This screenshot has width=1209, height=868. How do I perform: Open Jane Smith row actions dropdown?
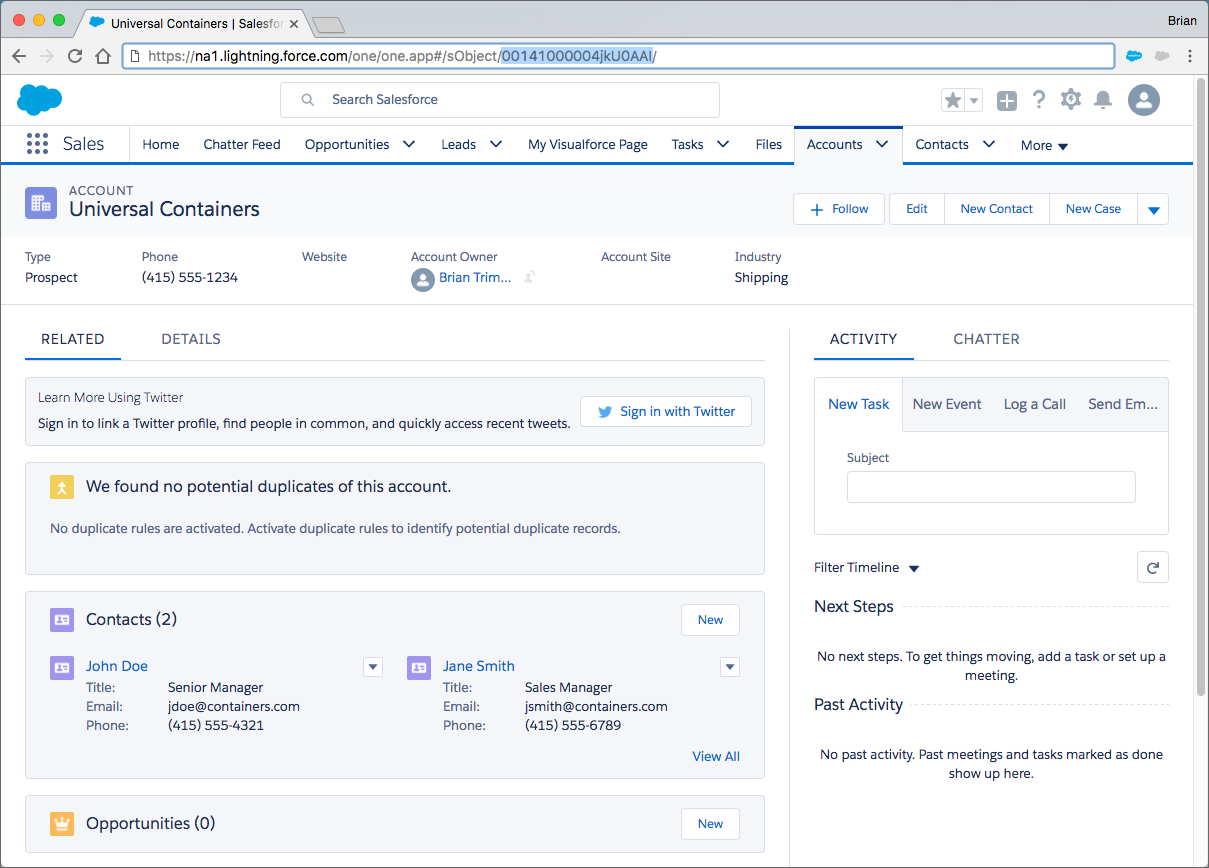[x=730, y=667]
